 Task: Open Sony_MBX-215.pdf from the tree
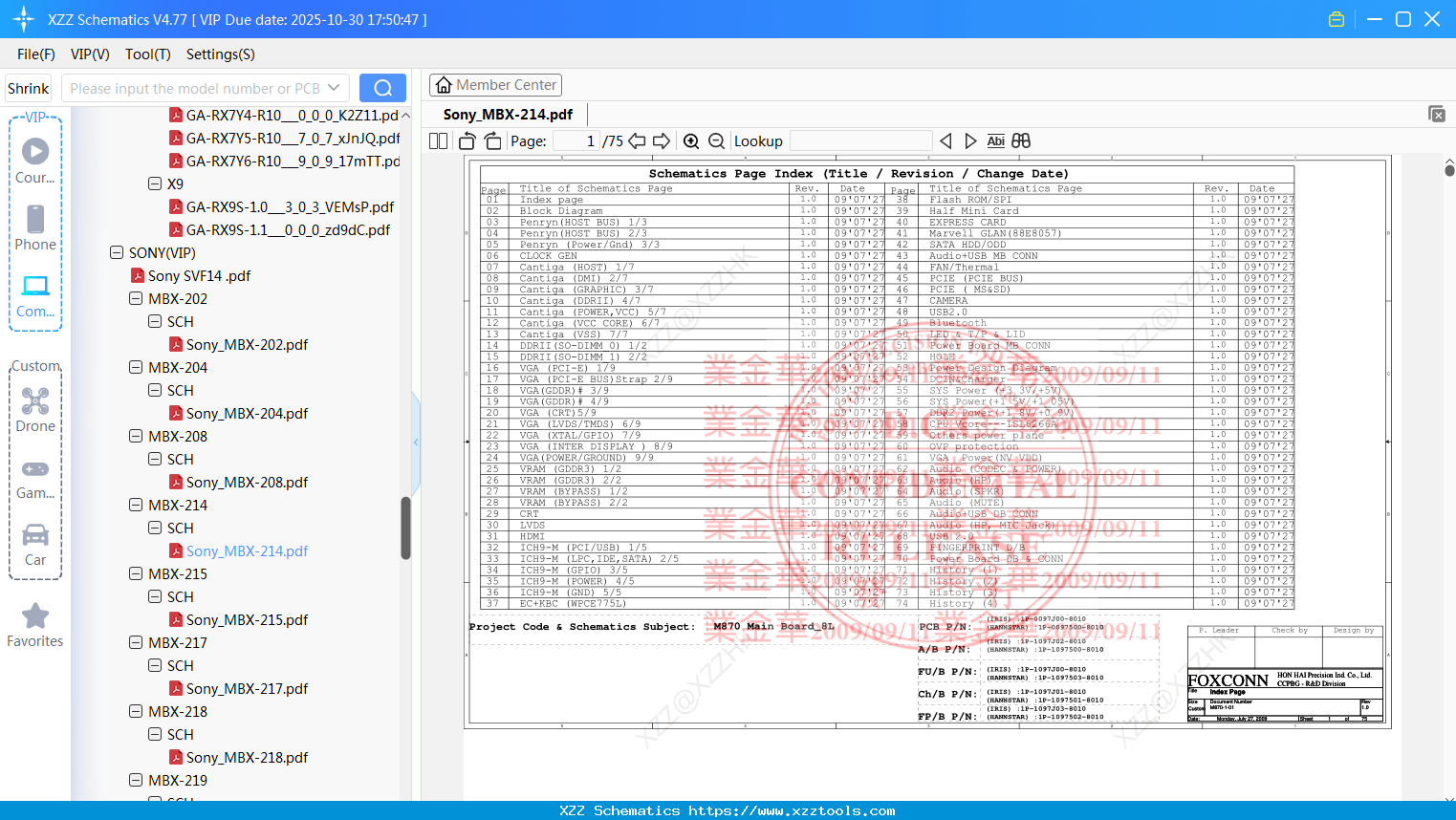click(247, 619)
